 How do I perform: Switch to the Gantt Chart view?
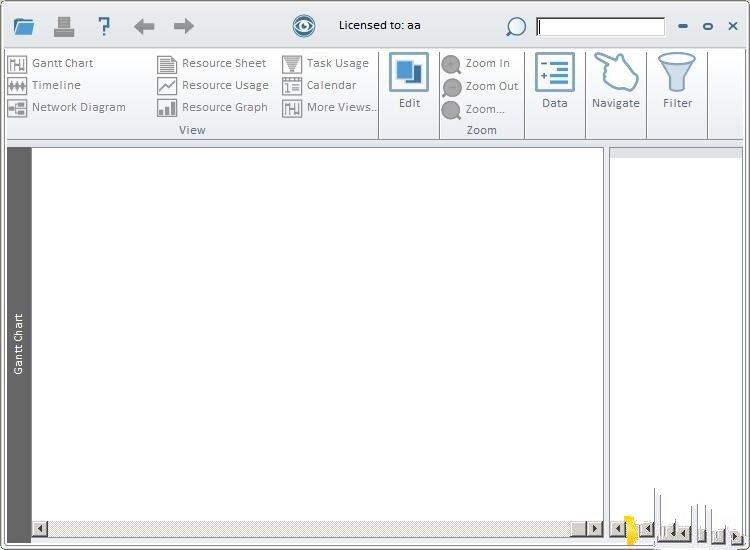(x=51, y=63)
